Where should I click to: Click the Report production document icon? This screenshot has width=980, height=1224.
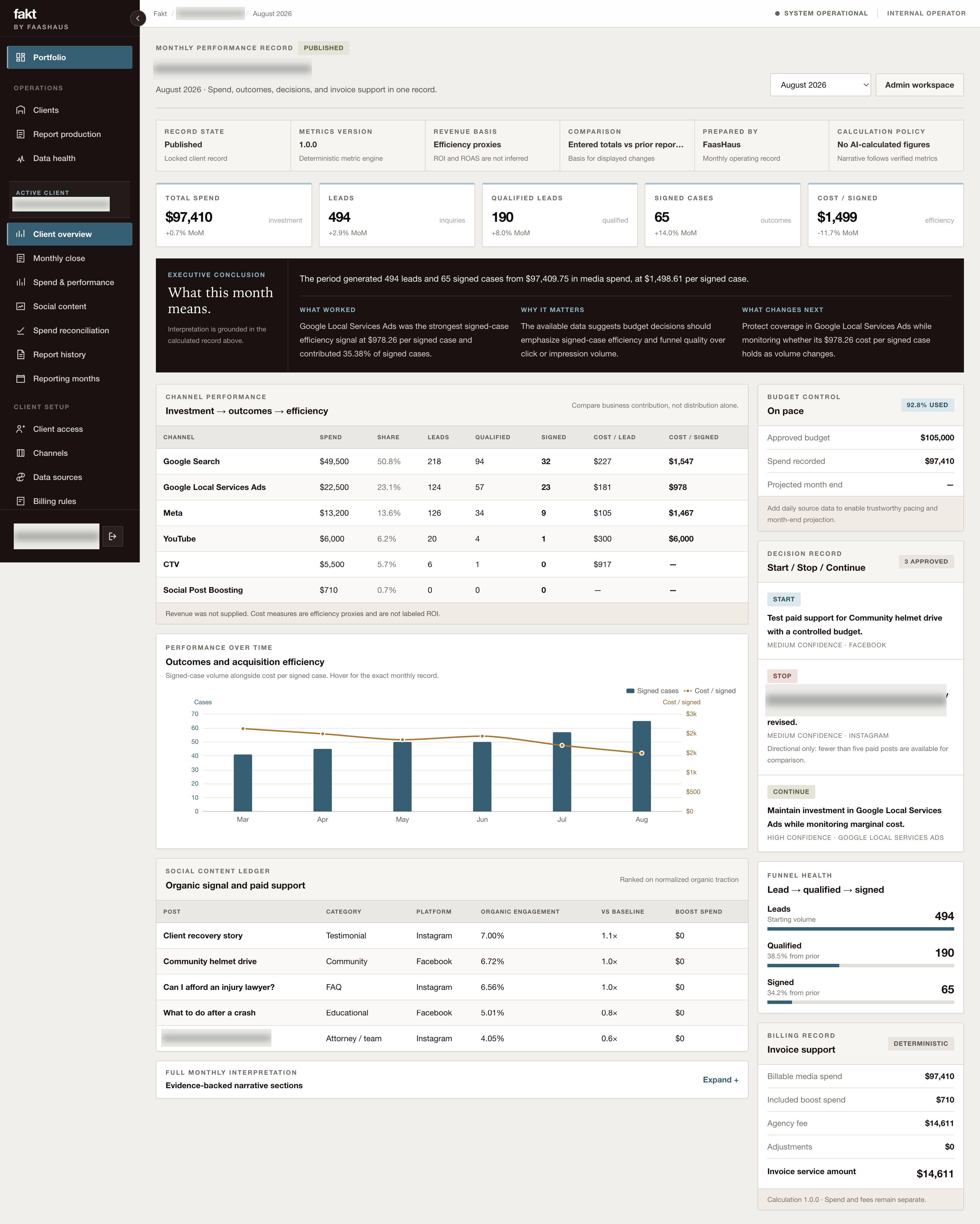(x=20, y=134)
